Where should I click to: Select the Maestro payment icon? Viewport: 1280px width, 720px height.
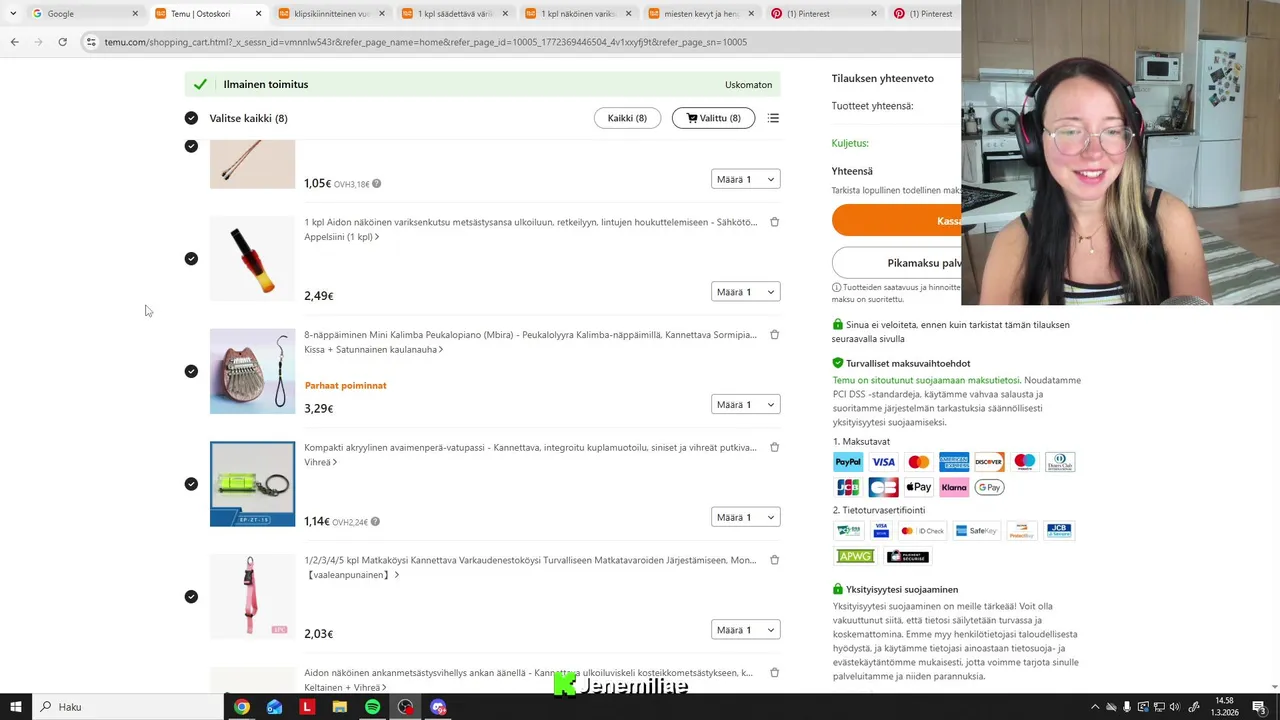click(1024, 462)
